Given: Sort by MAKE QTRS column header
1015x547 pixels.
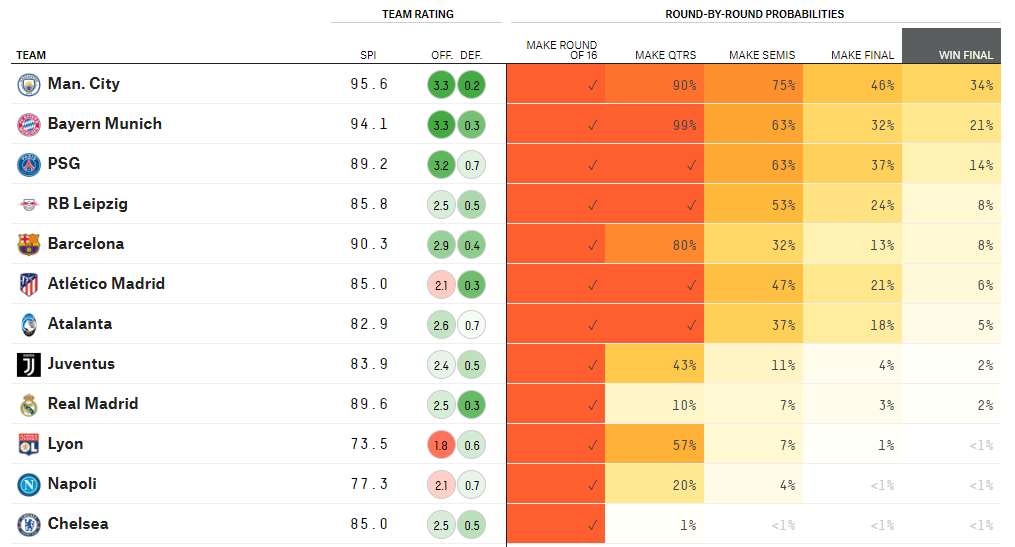Looking at the screenshot, I should [665, 55].
